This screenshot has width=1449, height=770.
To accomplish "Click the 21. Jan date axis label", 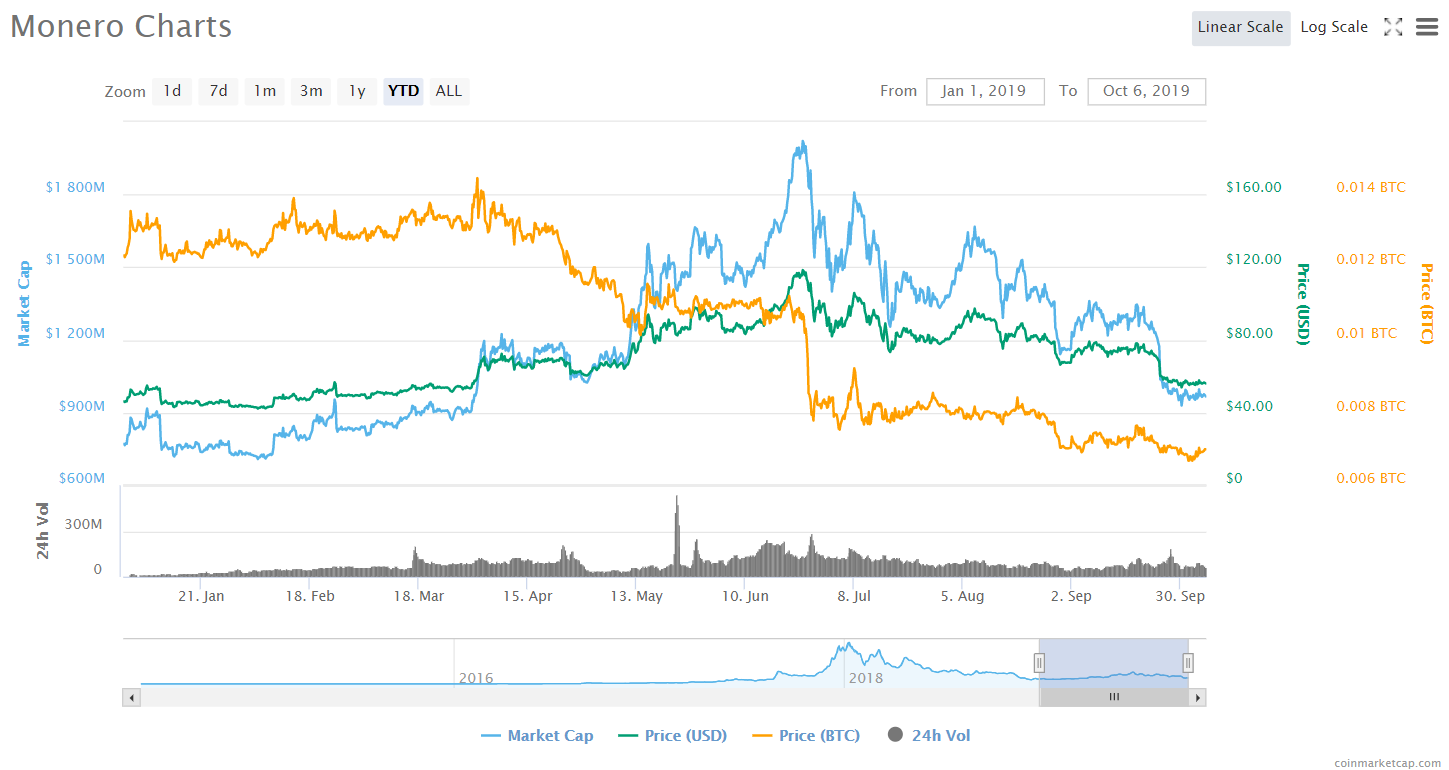I will click(x=201, y=596).
